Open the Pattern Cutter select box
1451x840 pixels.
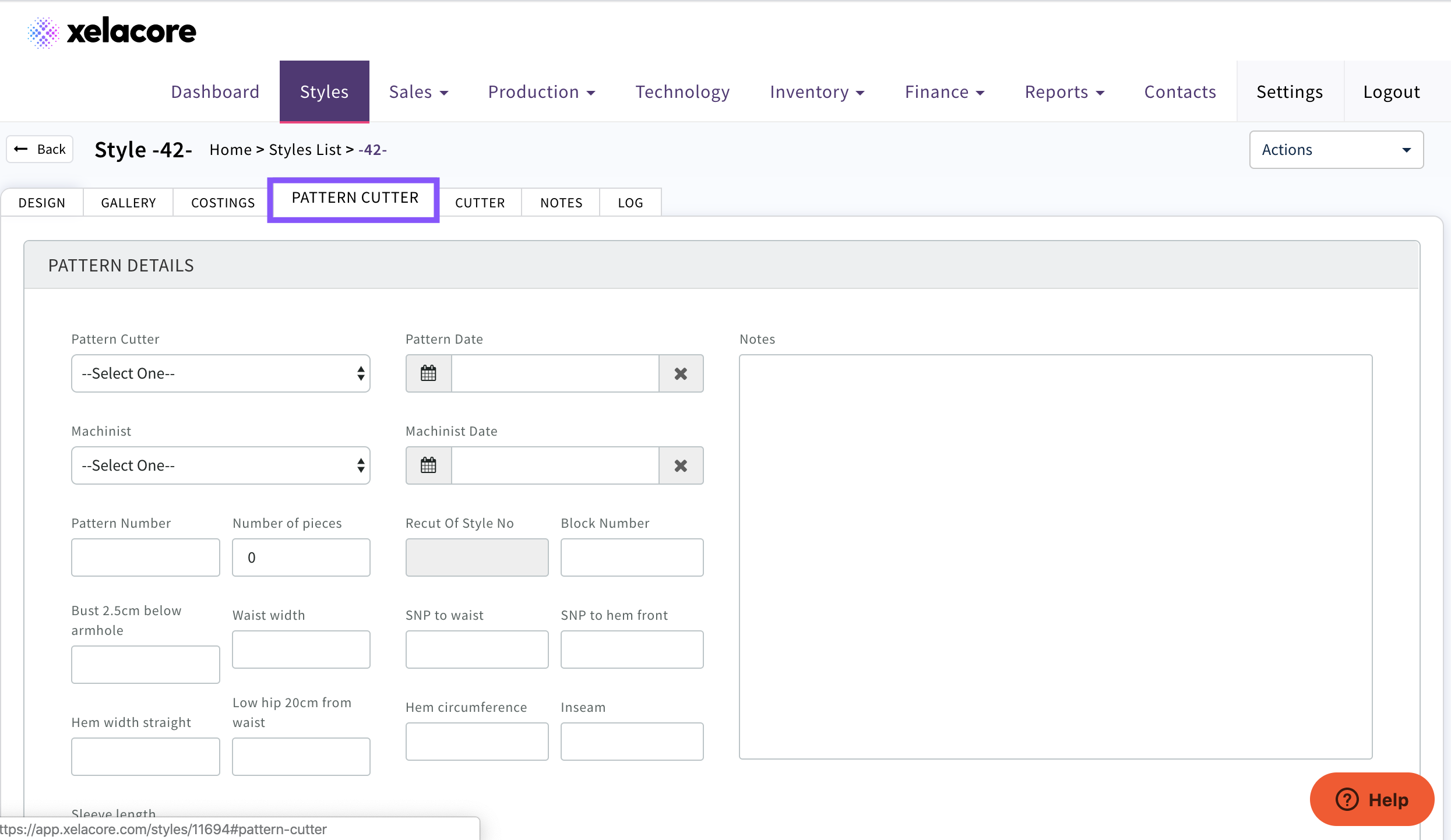[220, 373]
